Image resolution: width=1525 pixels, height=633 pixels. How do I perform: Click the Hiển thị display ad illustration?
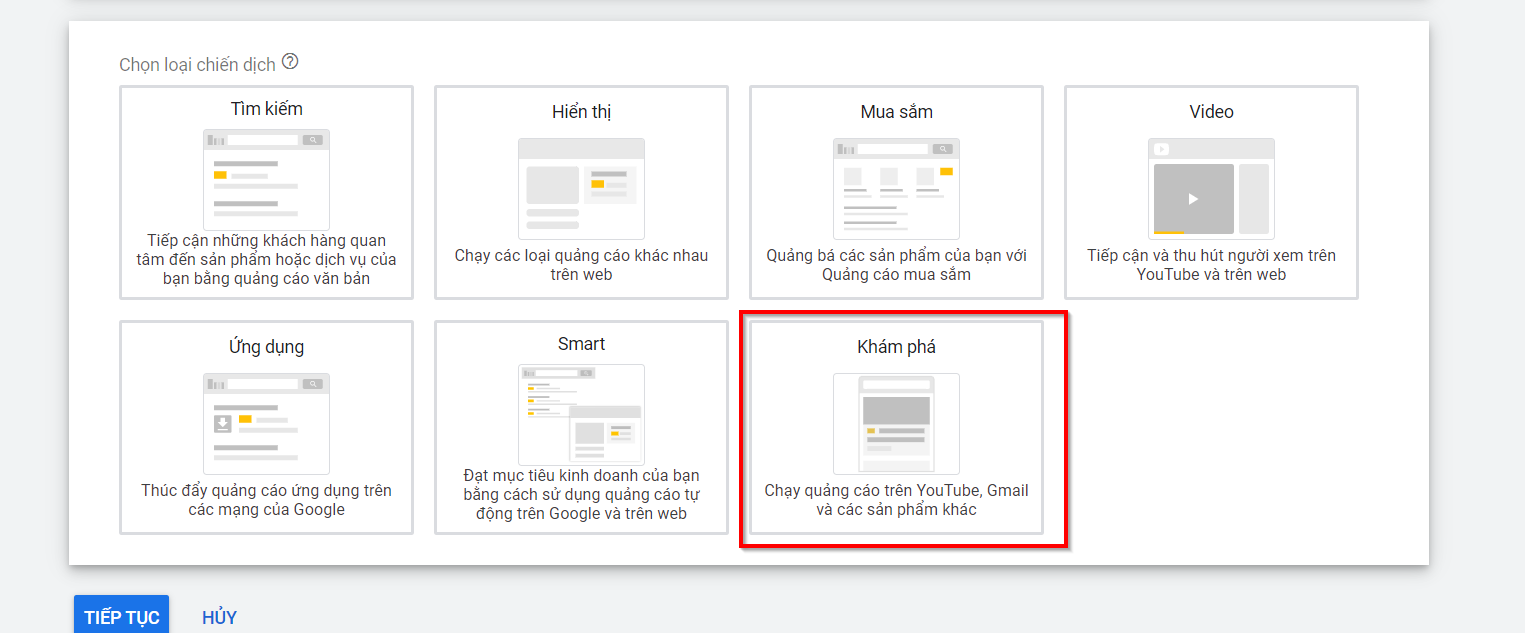click(x=581, y=188)
